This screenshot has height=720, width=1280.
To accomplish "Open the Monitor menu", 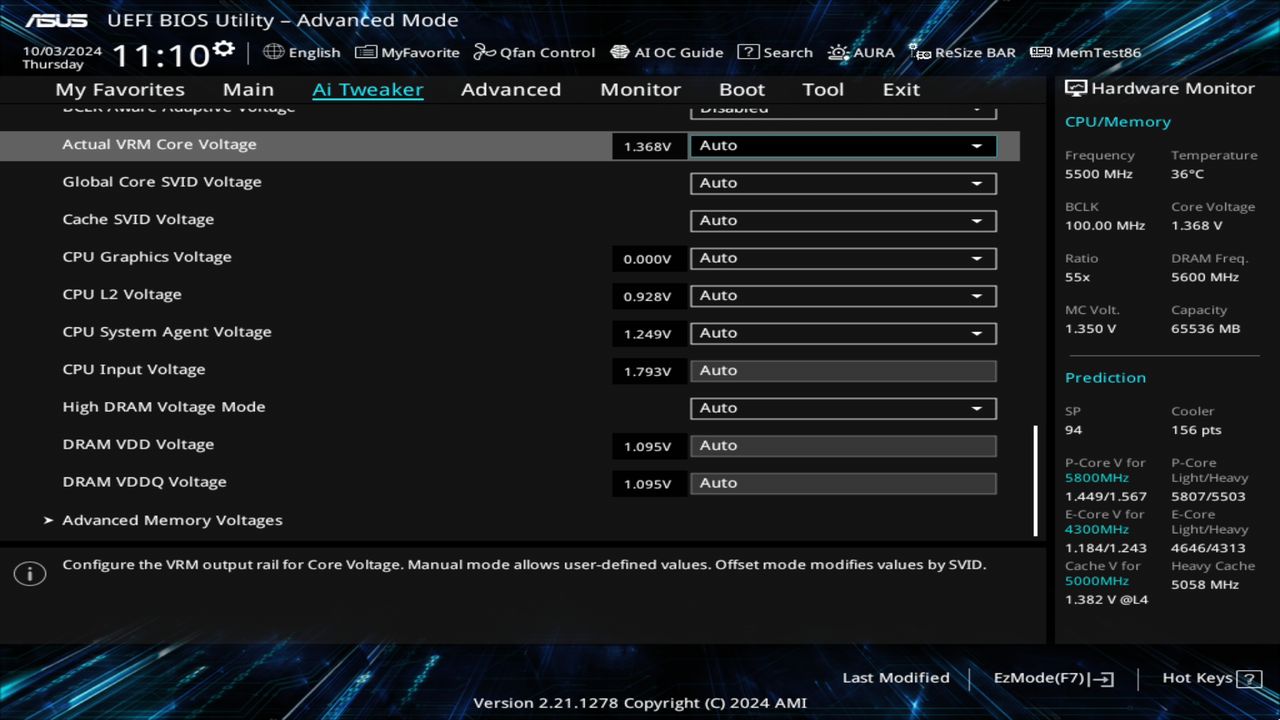I will coord(640,89).
